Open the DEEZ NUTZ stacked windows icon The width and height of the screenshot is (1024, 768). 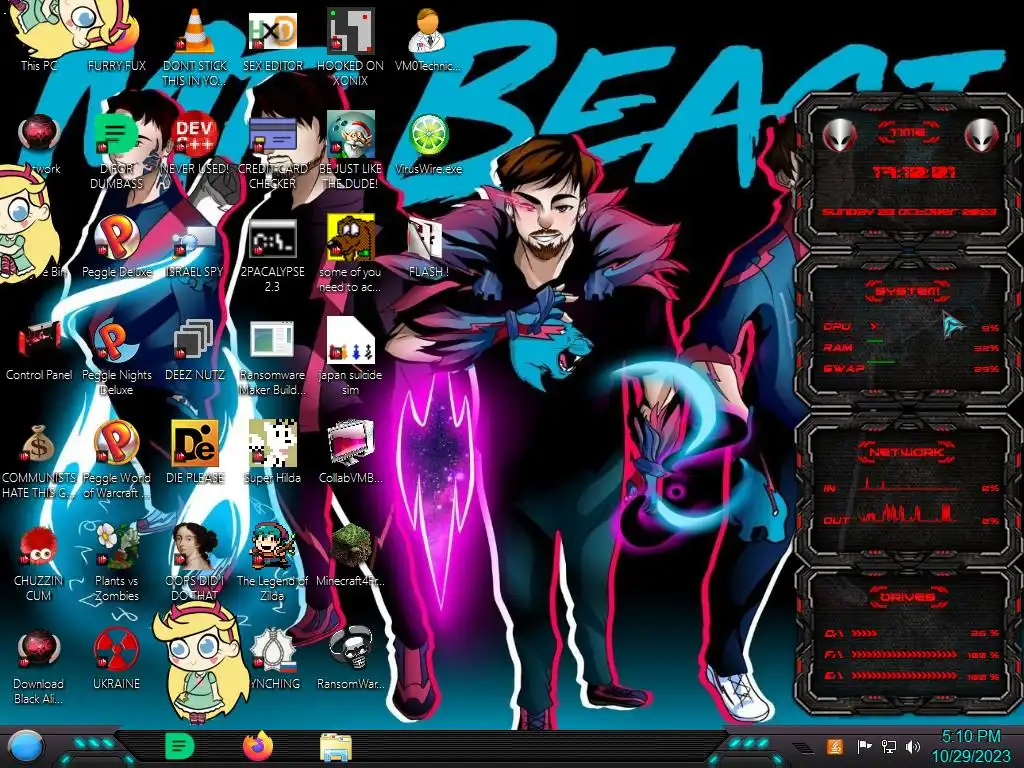[x=195, y=350]
